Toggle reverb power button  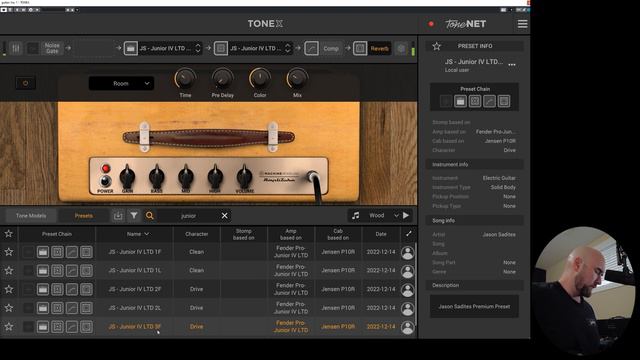tap(25, 83)
